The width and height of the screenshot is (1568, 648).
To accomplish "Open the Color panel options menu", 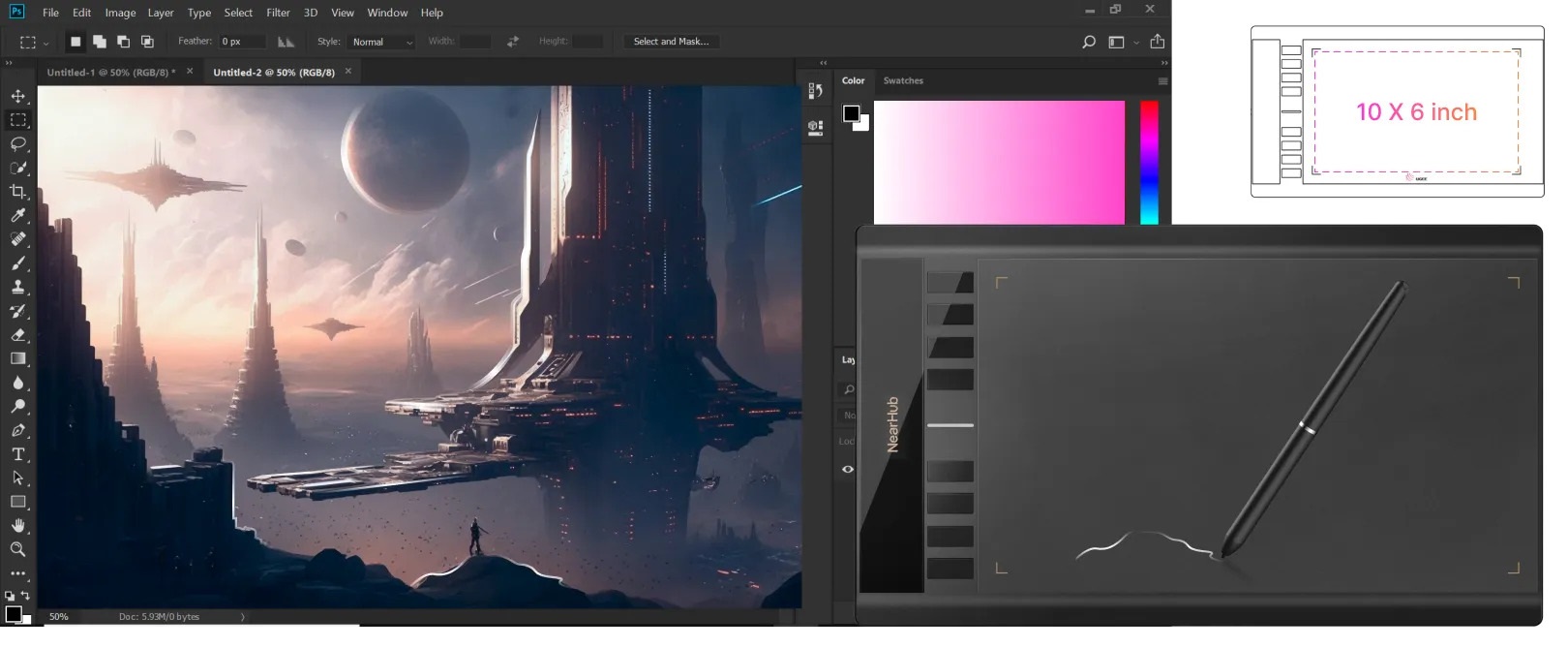I will click(1162, 81).
